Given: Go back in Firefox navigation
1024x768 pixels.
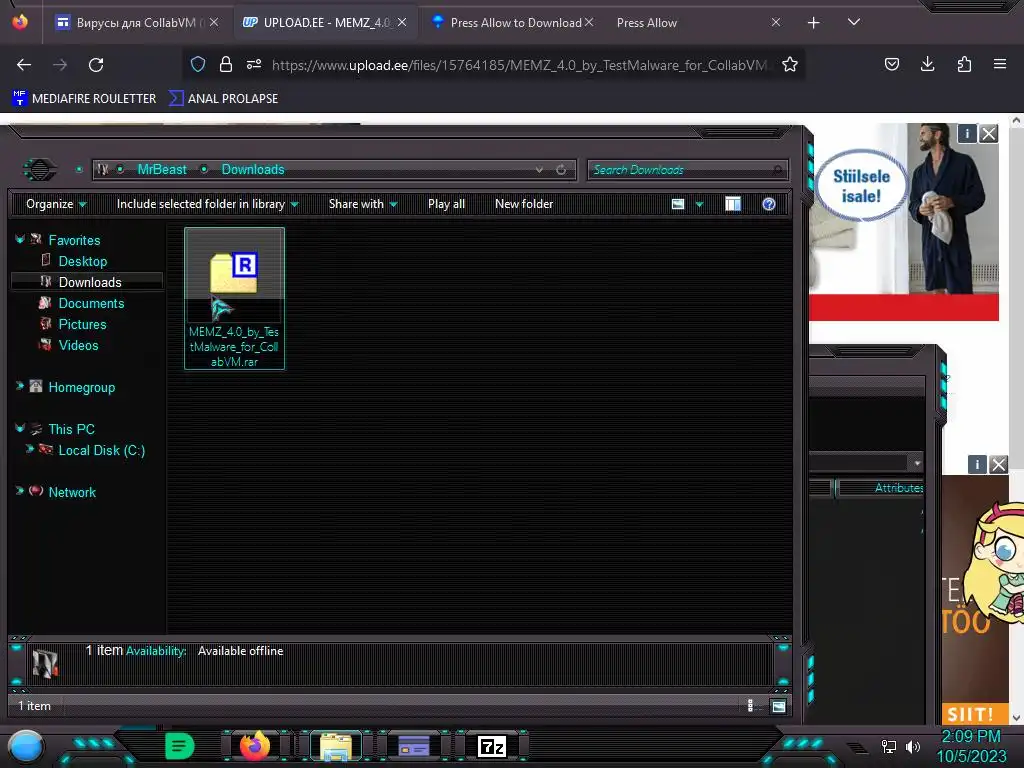Looking at the screenshot, I should (x=24, y=65).
